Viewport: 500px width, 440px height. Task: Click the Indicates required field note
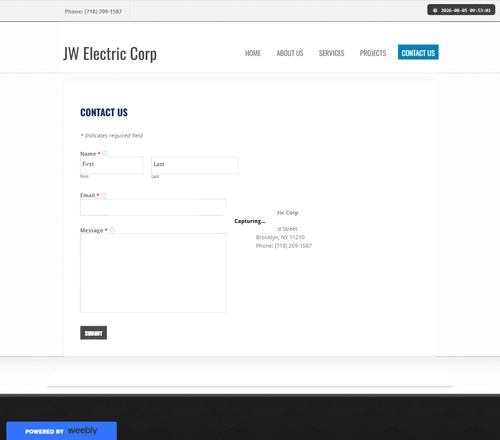click(x=112, y=135)
